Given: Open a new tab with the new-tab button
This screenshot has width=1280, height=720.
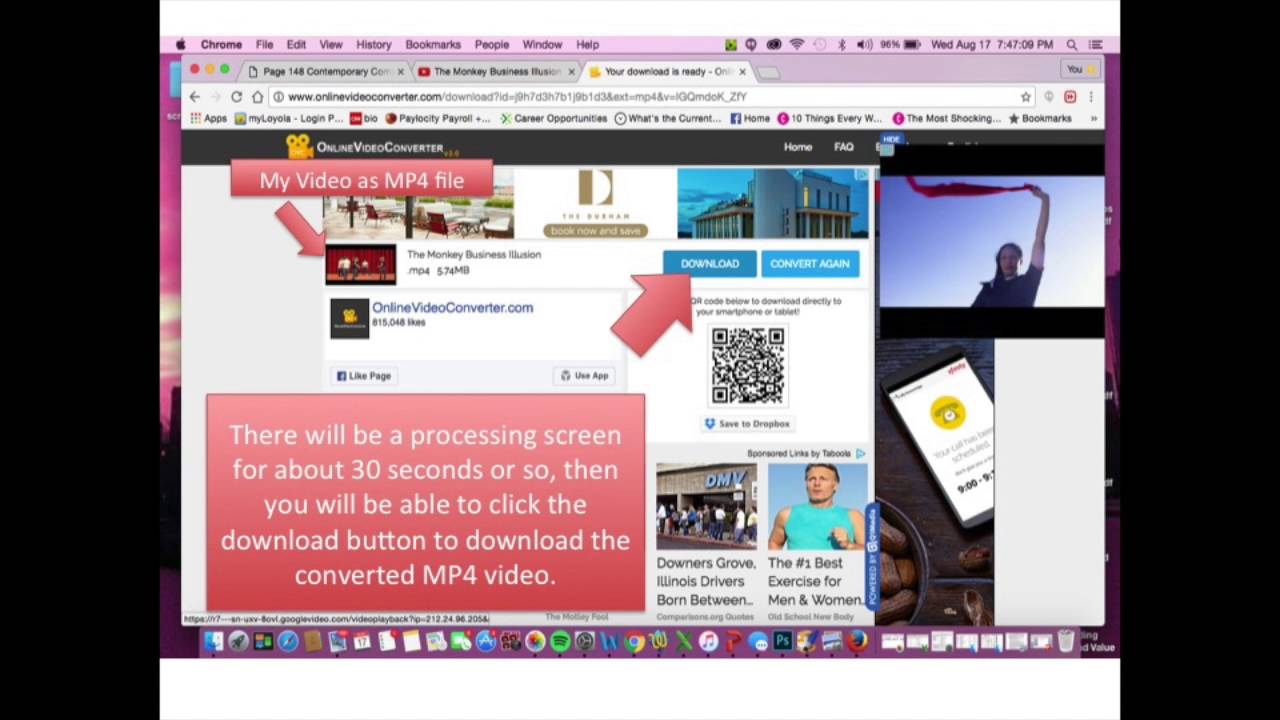Looking at the screenshot, I should coord(768,72).
